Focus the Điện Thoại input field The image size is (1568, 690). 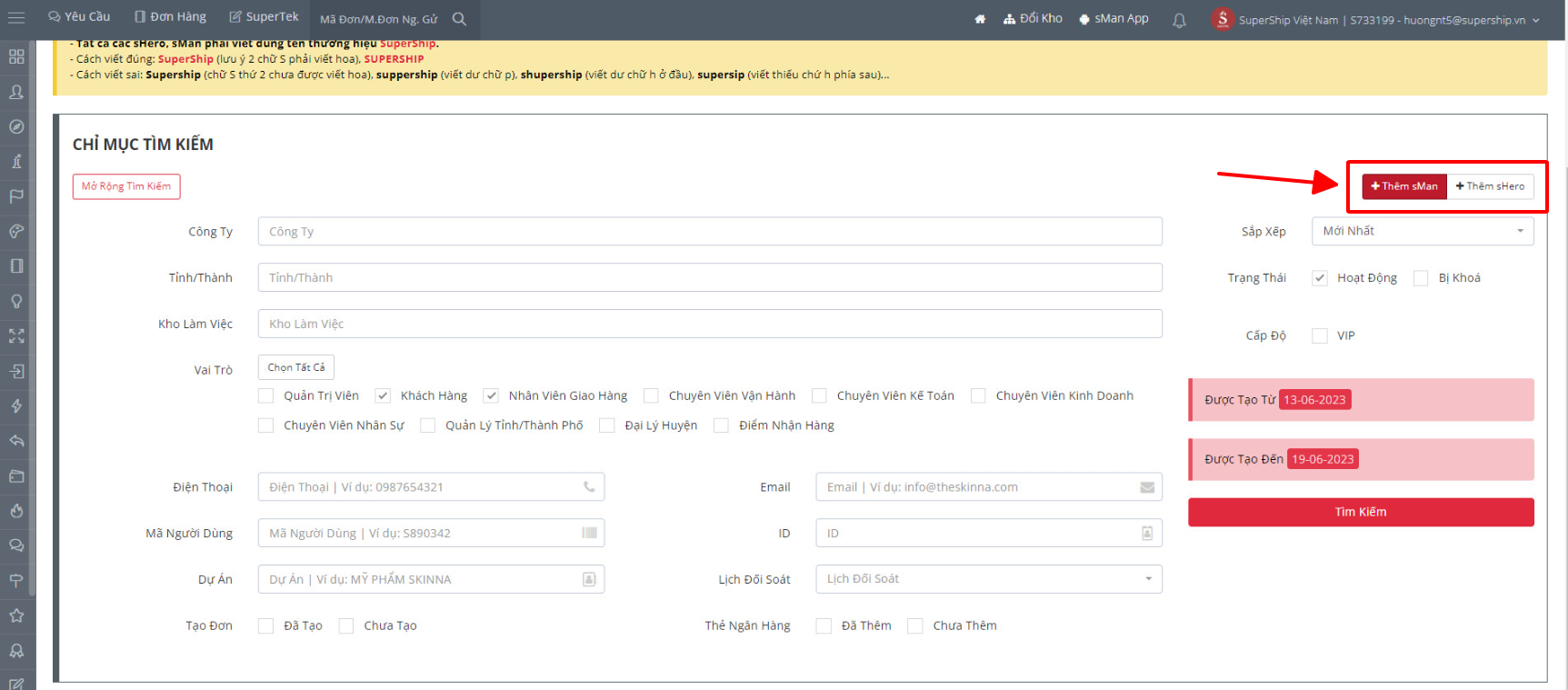point(431,487)
